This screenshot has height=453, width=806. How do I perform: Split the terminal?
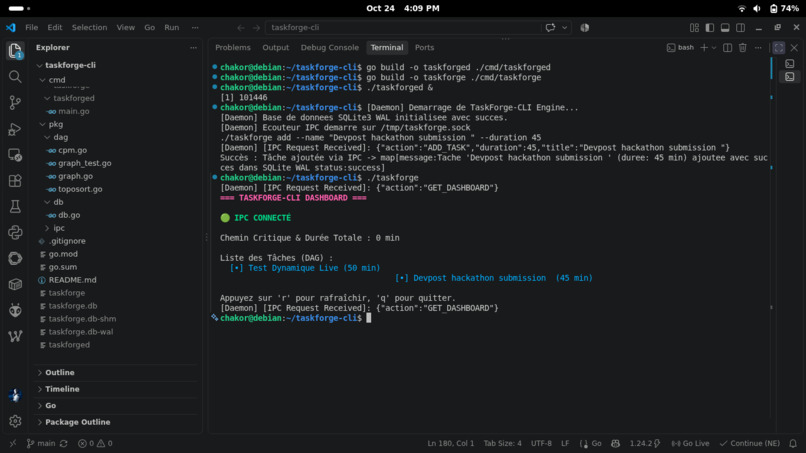pos(727,48)
